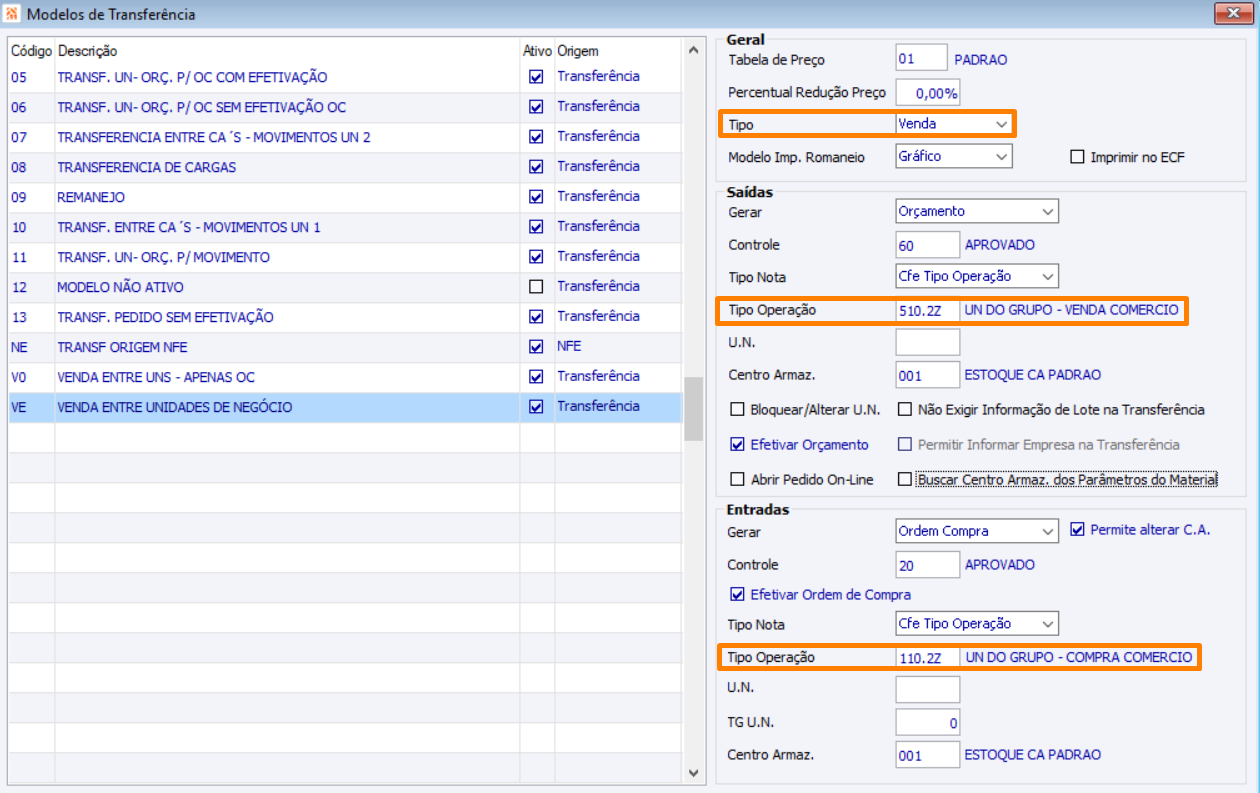Click the NFE origin cell
This screenshot has width=1260, height=793.
618,347
